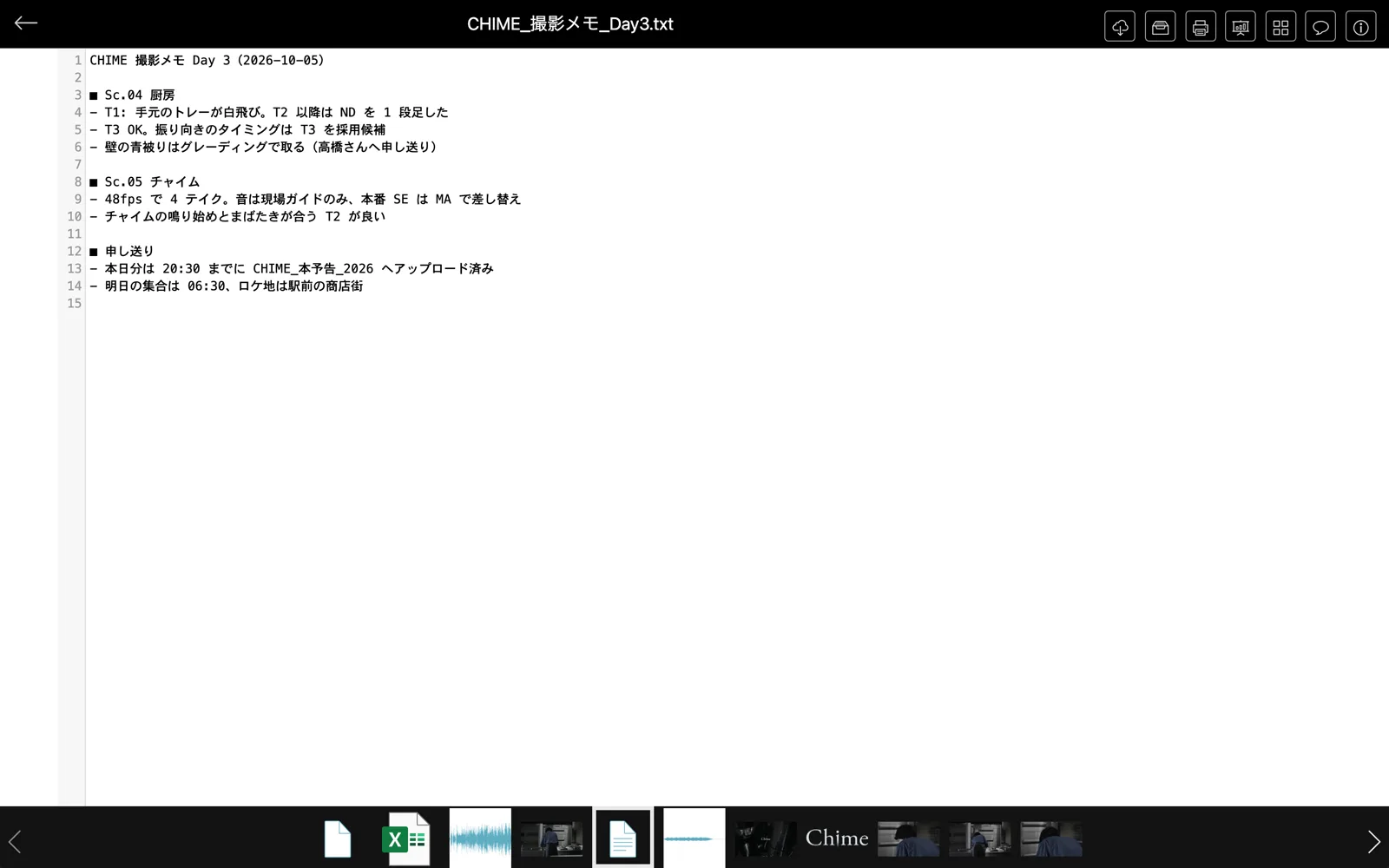
Task: Click line number 7 in the gutter
Action: point(78,164)
